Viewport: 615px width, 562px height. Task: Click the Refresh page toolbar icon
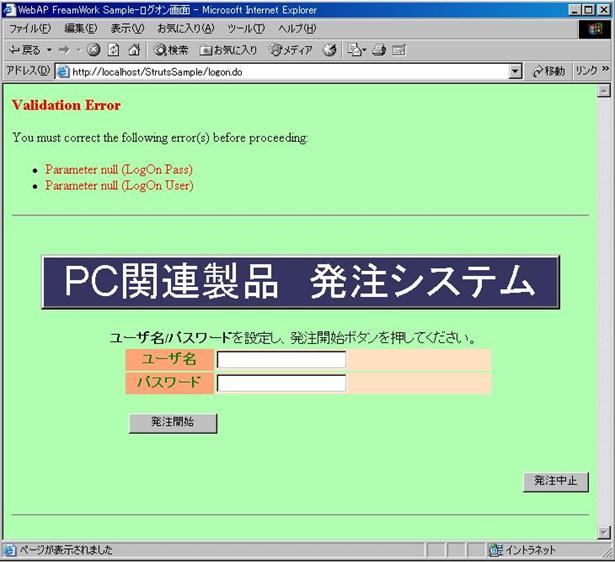click(x=113, y=49)
